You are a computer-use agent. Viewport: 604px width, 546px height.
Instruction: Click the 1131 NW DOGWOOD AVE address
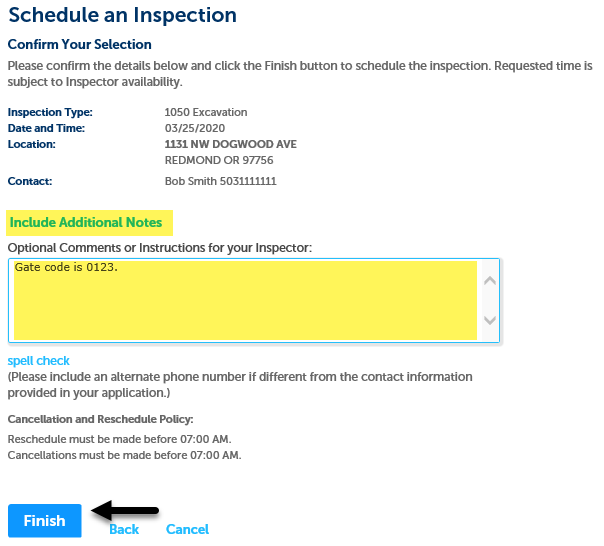click(x=230, y=144)
